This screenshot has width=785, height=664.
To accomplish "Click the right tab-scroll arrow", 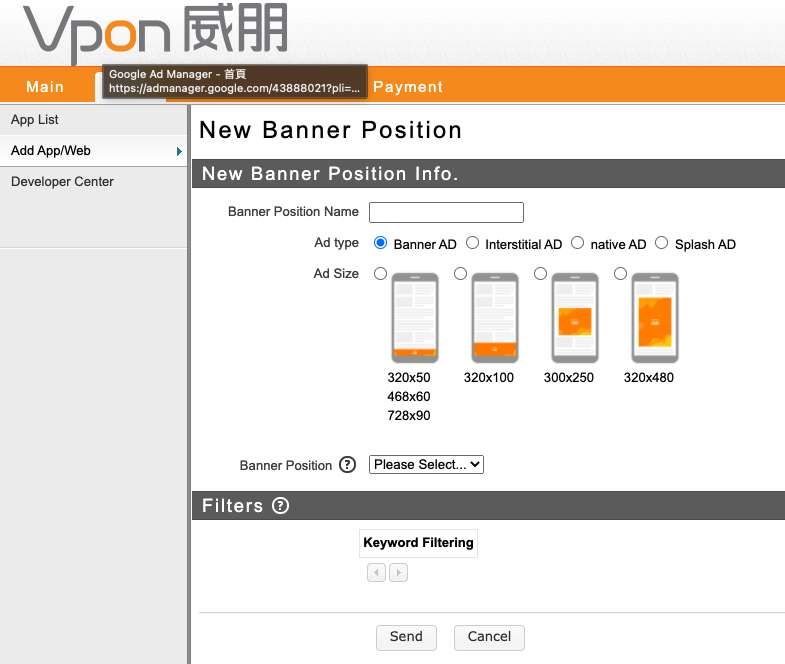I will coord(399,572).
